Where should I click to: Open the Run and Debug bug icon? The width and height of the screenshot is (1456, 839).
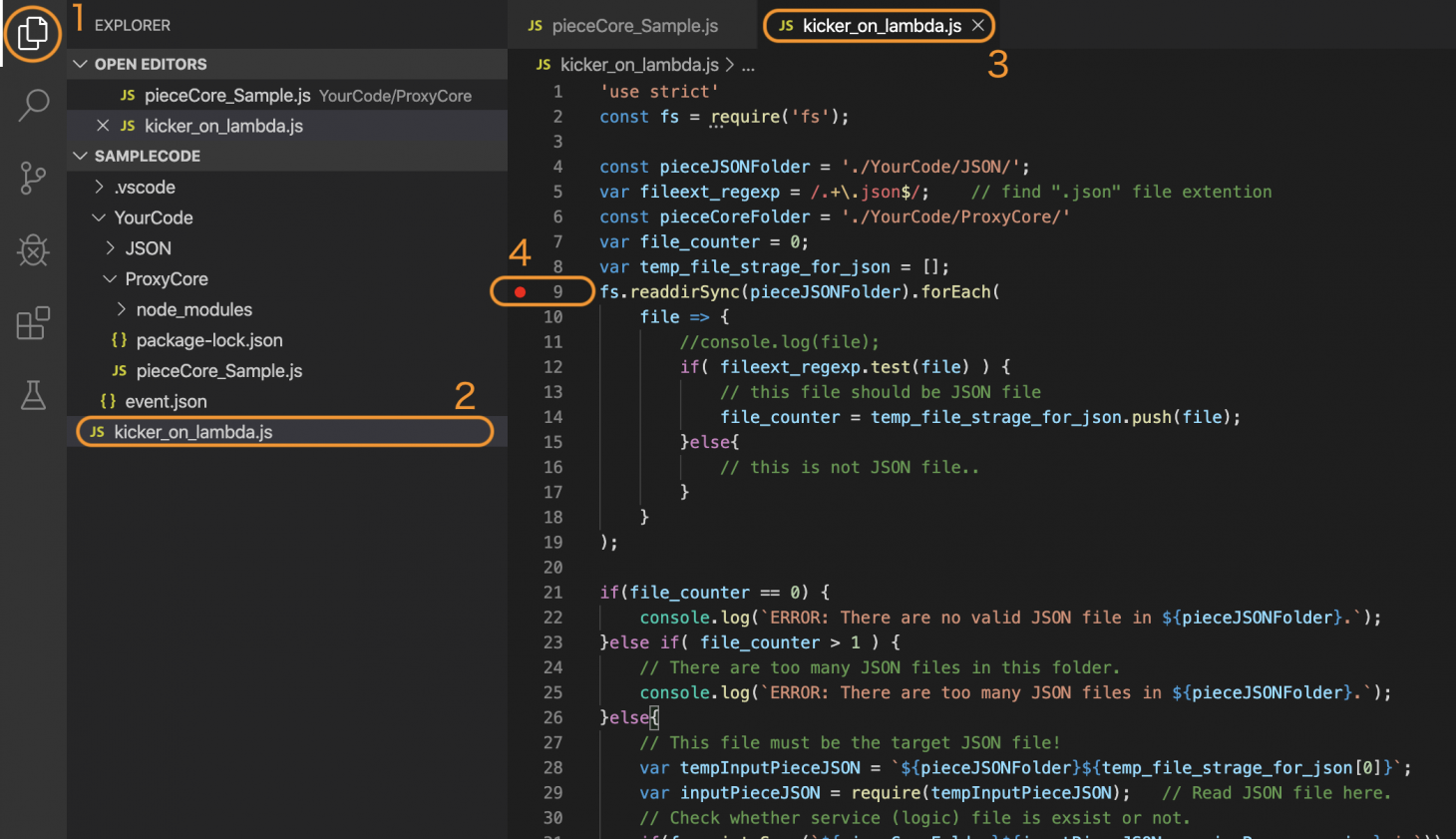(x=33, y=249)
